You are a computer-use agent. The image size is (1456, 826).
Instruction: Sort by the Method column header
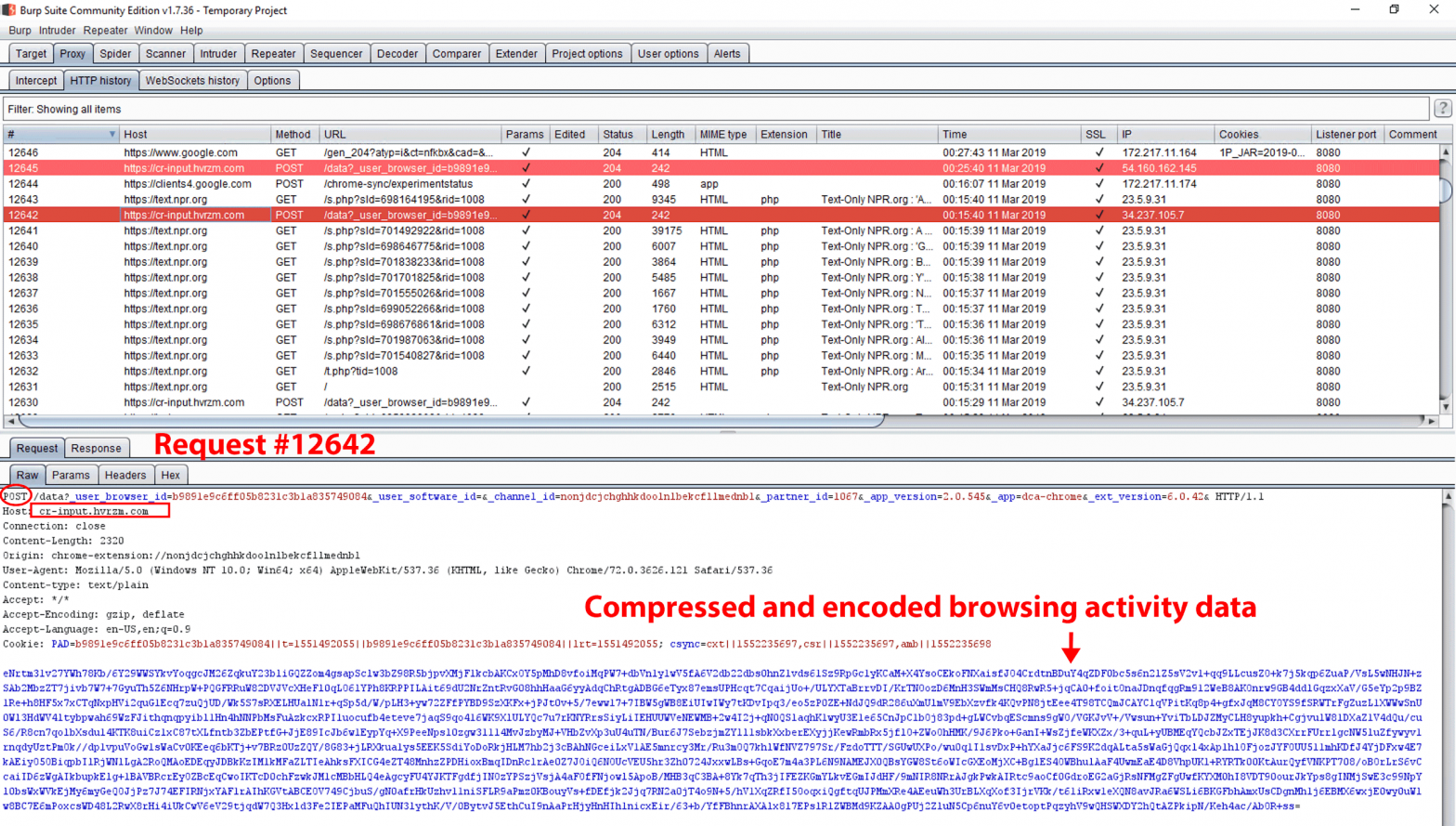(293, 135)
